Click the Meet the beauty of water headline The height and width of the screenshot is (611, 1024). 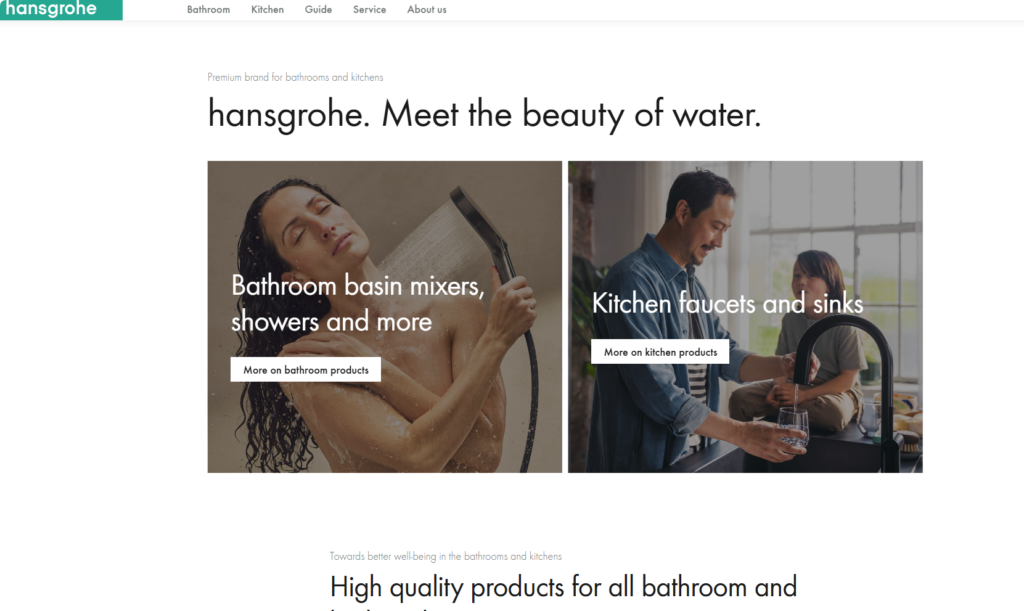(571, 115)
